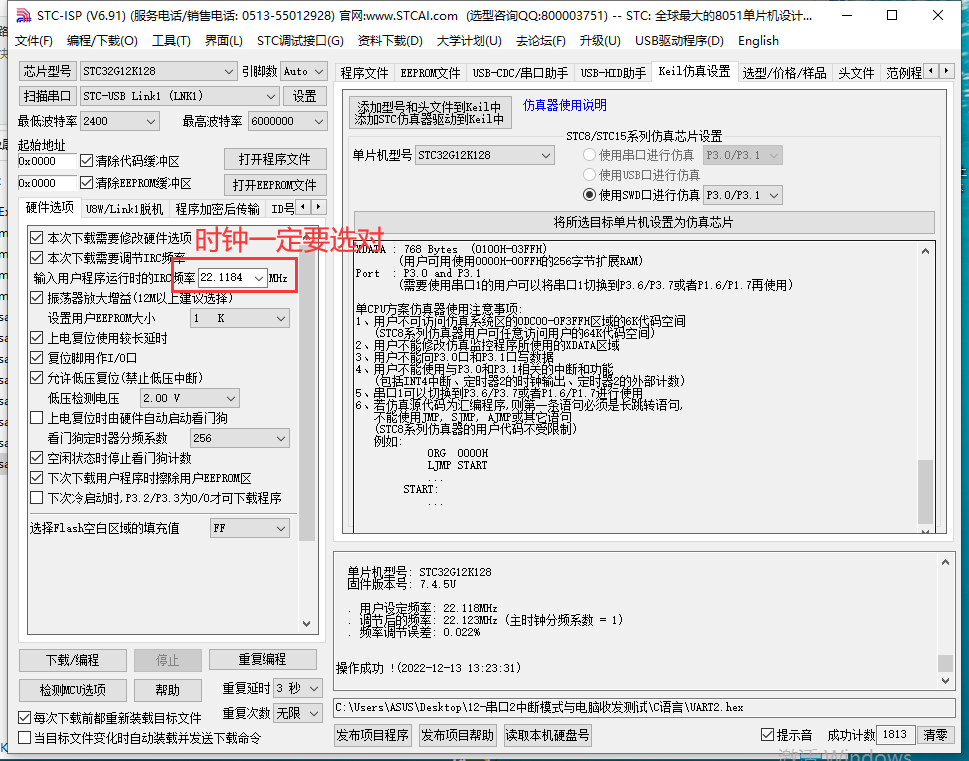Open the 头文件 tab
Image resolution: width=969 pixels, height=761 pixels.
point(856,73)
